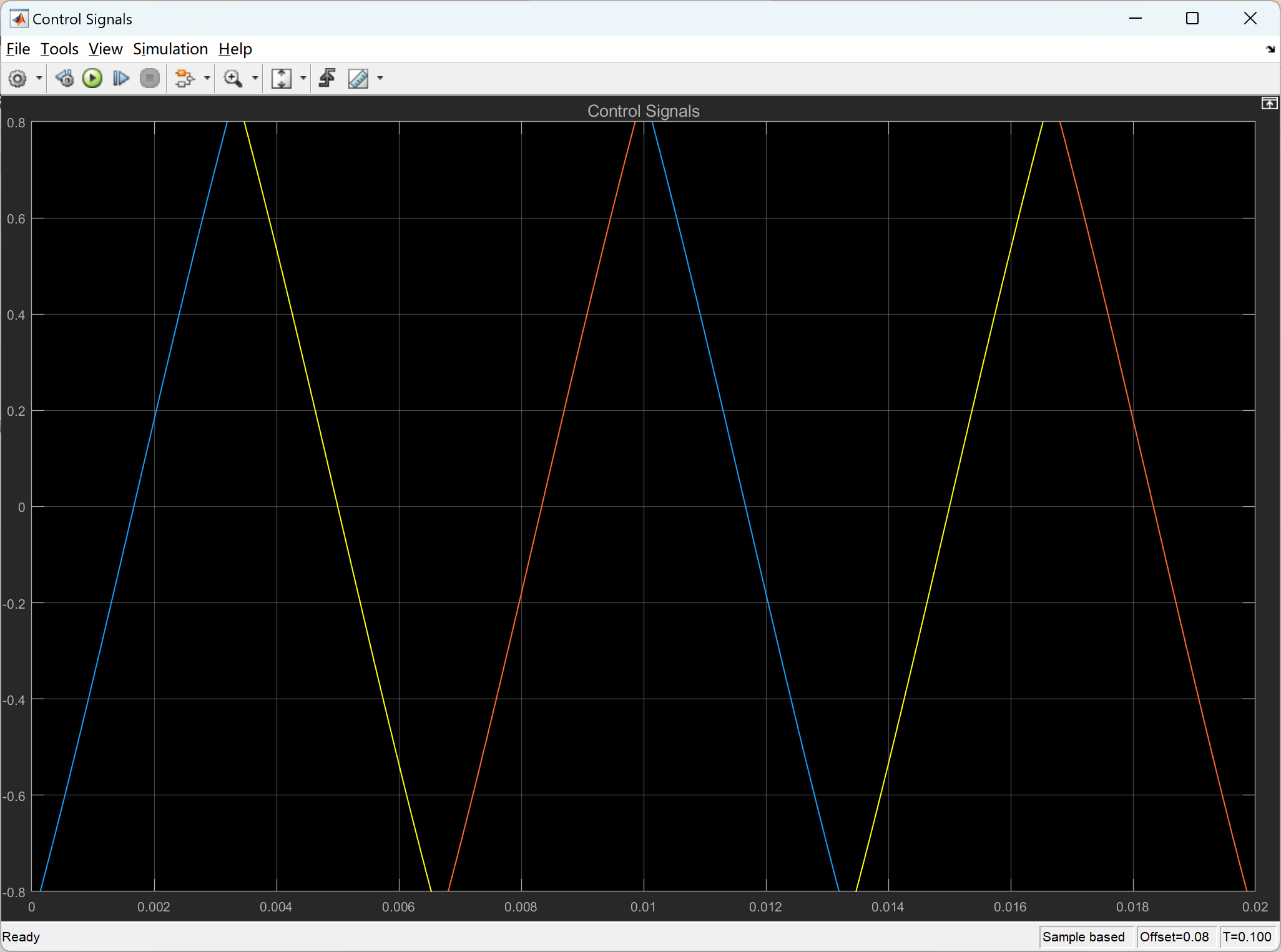
Task: Open the File menu
Action: [18, 49]
